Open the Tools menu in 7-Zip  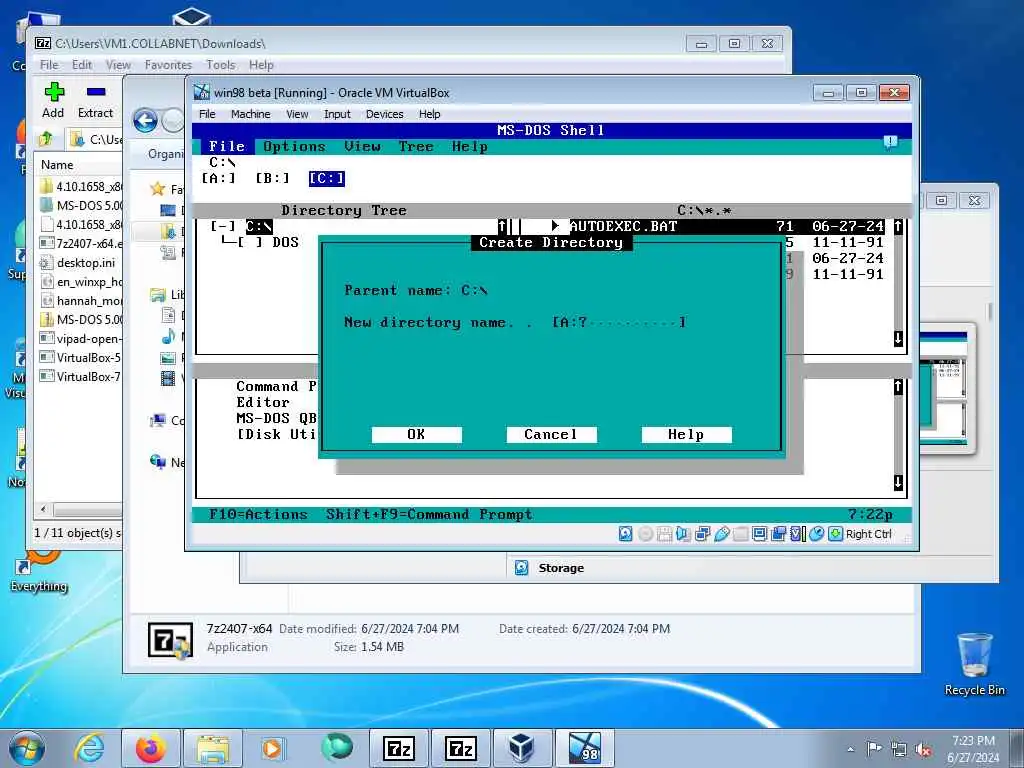220,65
